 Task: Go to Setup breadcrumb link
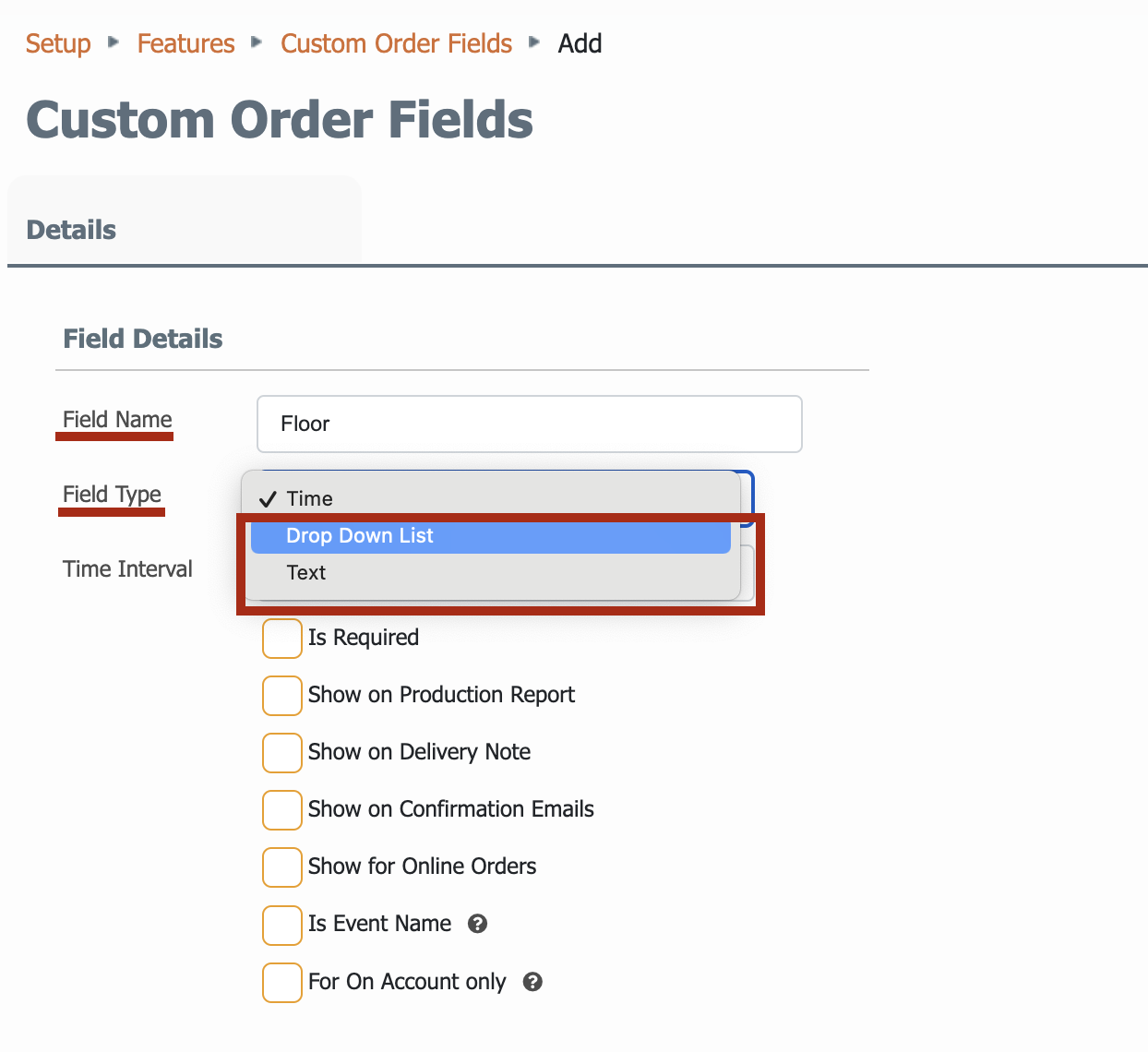click(58, 43)
